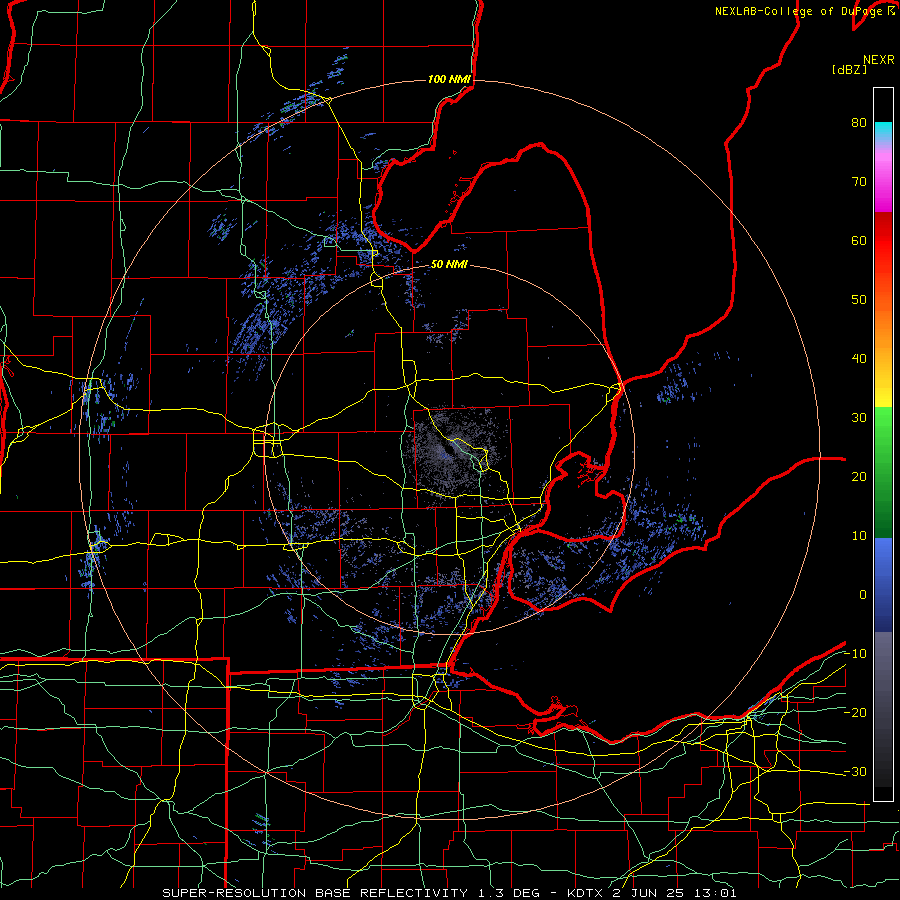900x900 pixels.
Task: Click the 70 dBZ legend value
Action: [859, 181]
